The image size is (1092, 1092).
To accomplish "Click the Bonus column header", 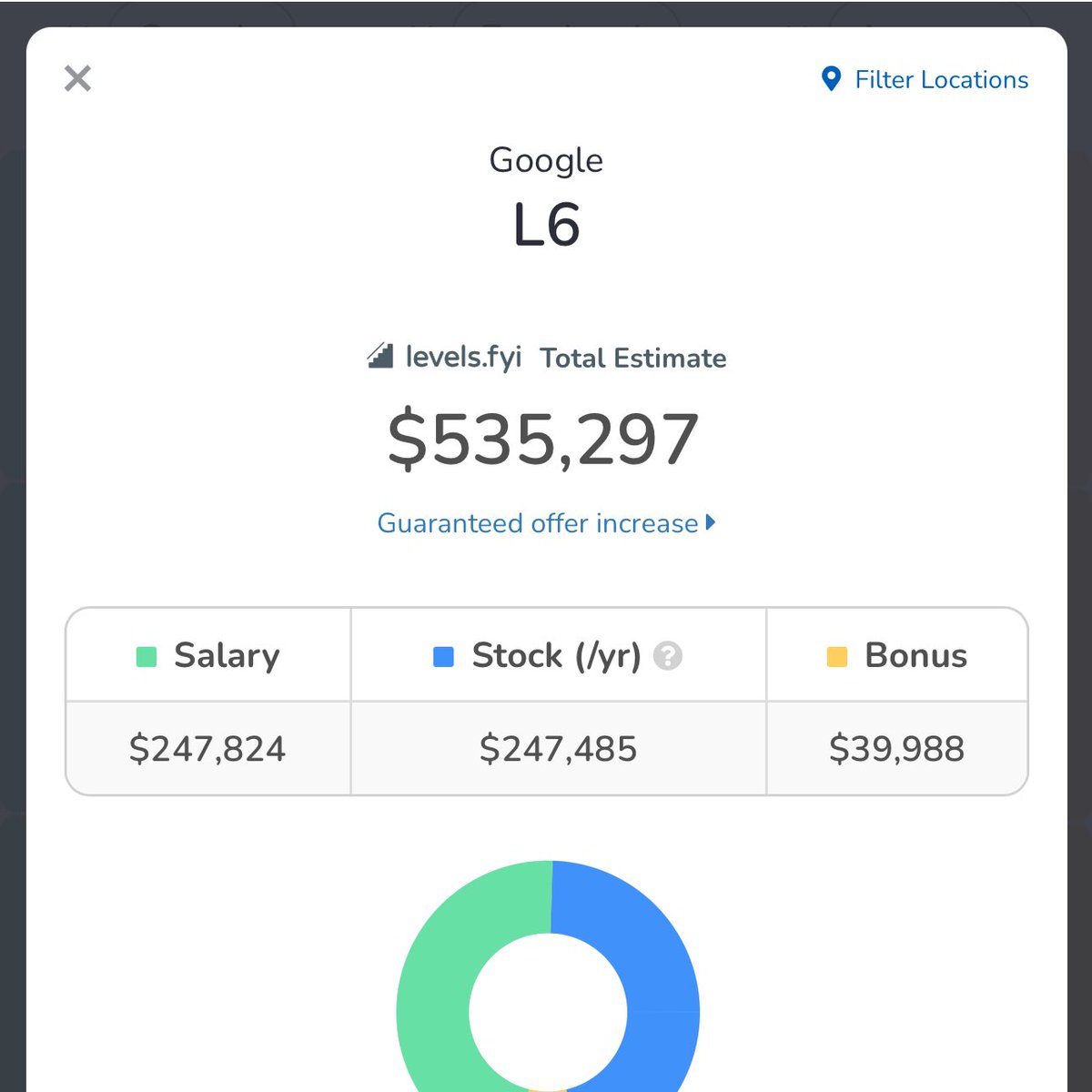I will pyautogui.click(x=897, y=655).
